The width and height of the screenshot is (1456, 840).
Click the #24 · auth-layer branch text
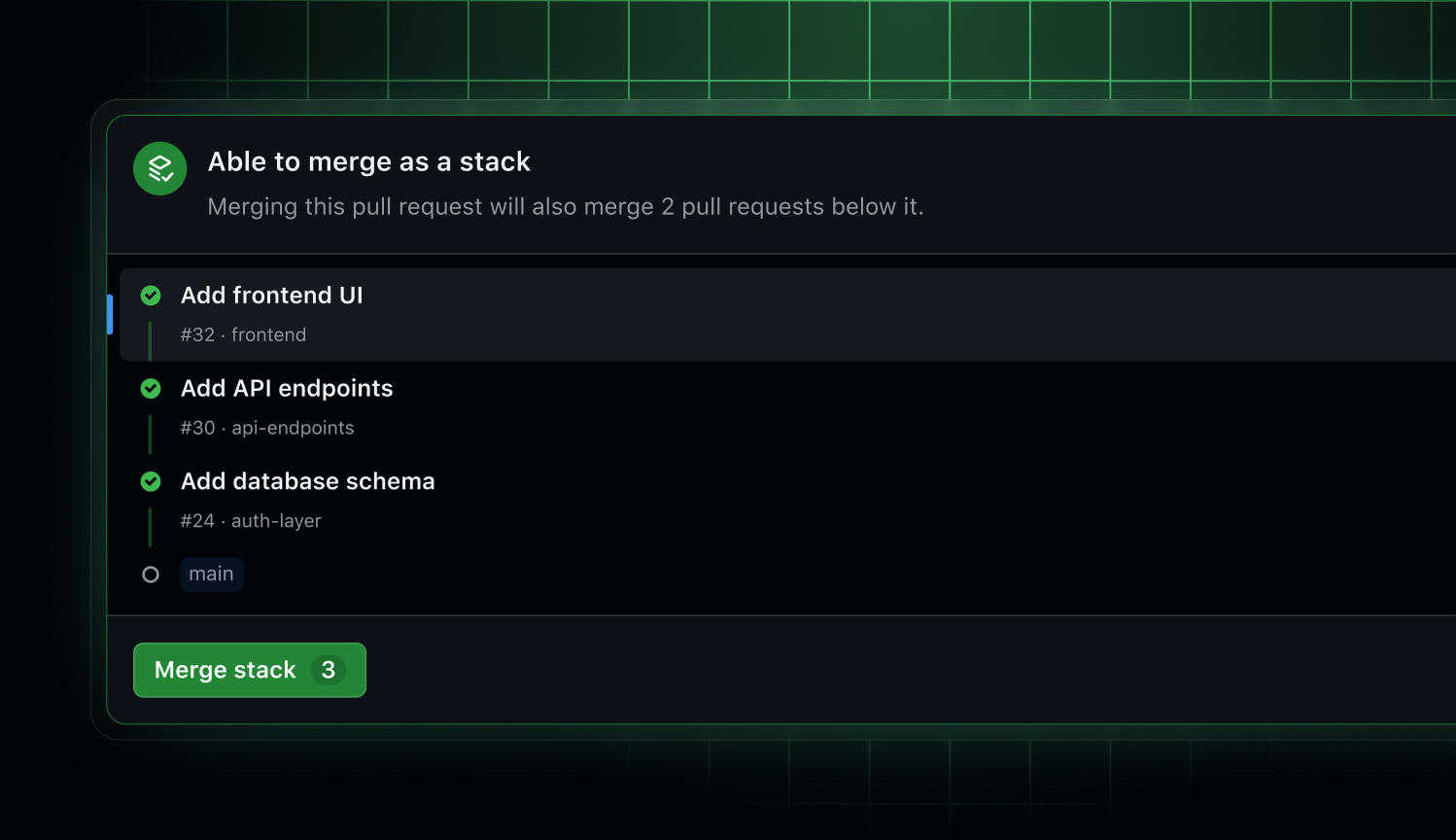click(251, 521)
